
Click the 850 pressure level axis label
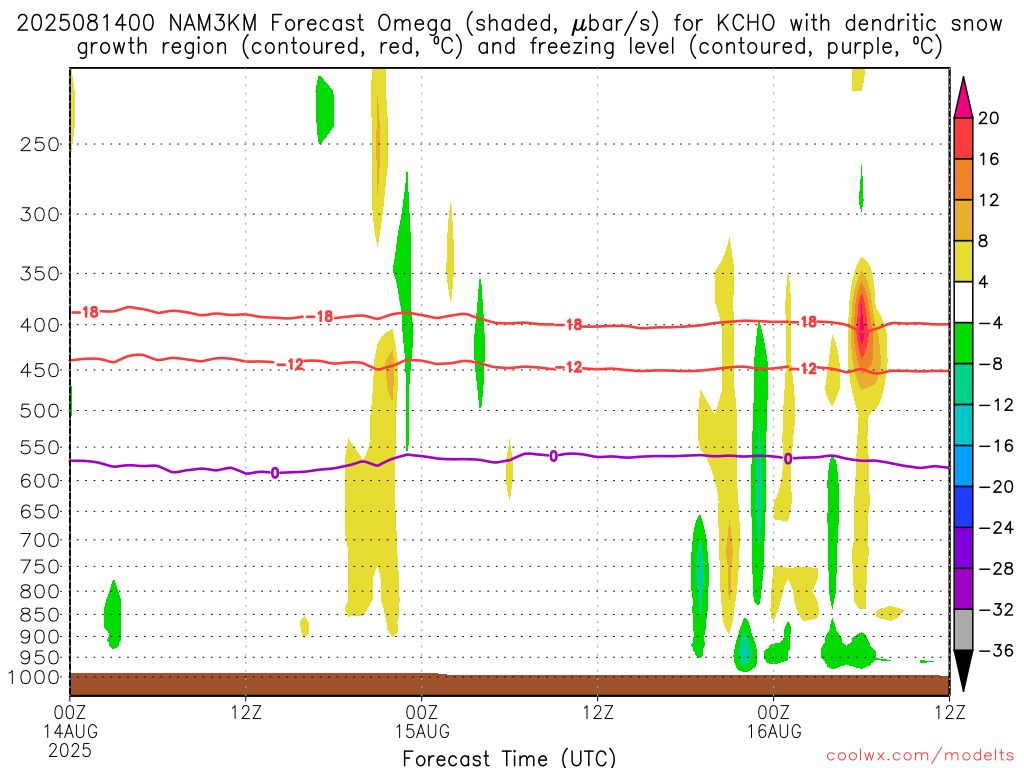(x=40, y=615)
